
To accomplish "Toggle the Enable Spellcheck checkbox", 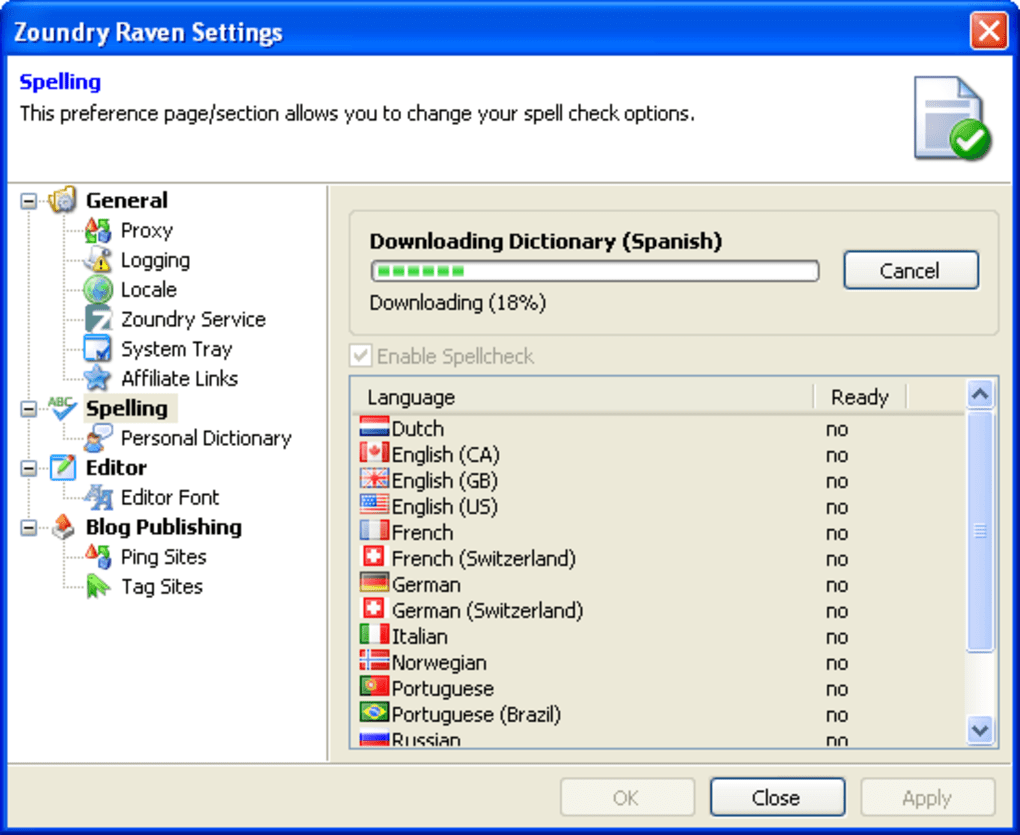I will pyautogui.click(x=360, y=356).
